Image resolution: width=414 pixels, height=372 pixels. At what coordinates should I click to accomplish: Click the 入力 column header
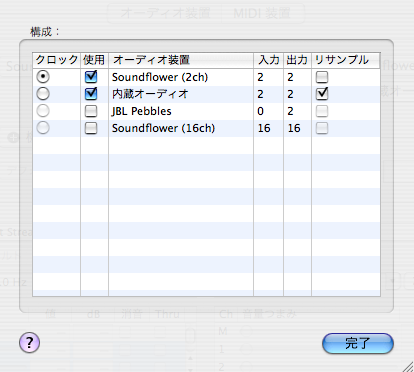[269, 60]
